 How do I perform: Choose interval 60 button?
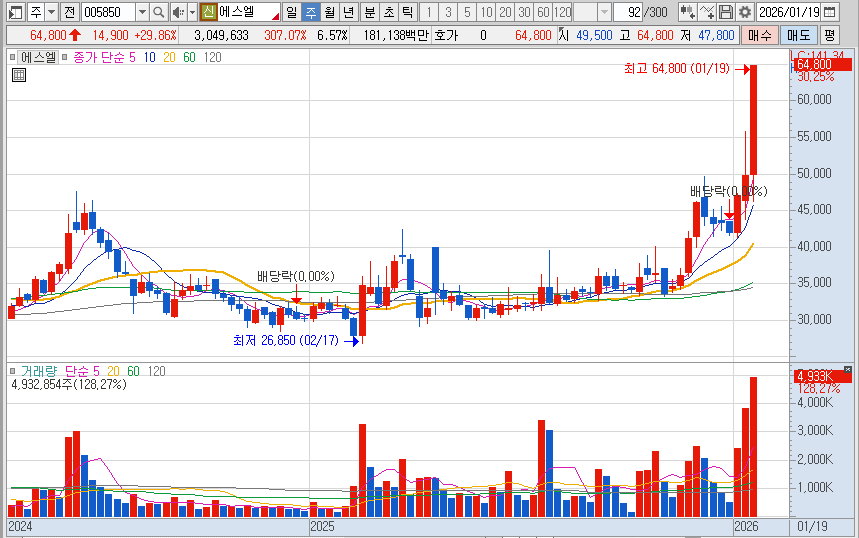click(x=543, y=12)
